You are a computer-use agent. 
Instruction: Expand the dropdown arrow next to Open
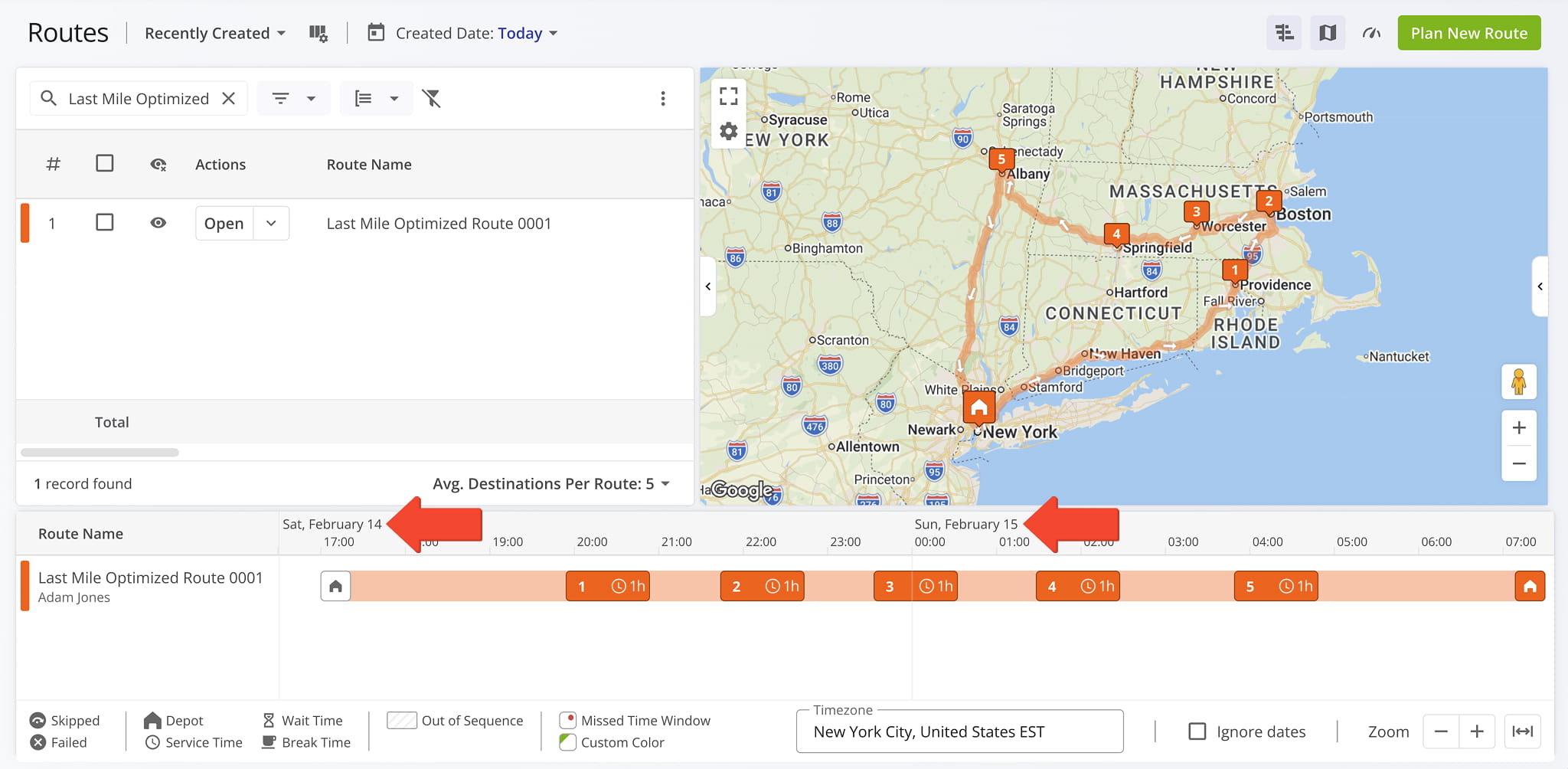click(x=271, y=224)
